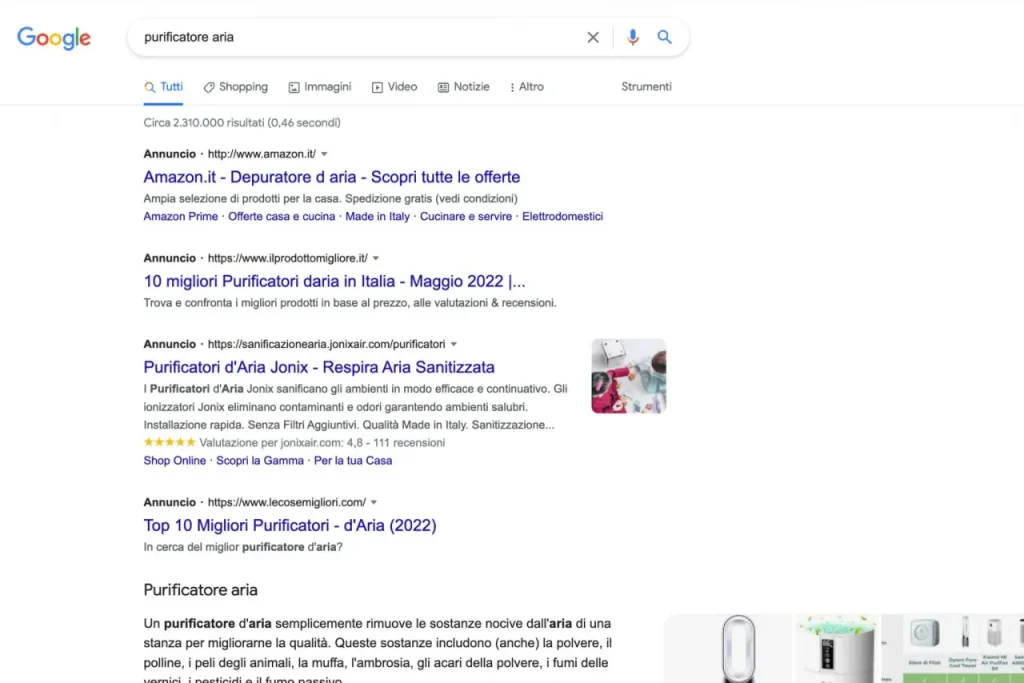Open the Made in Italy sitelink
Viewport: 1024px width, 683px height.
(377, 216)
